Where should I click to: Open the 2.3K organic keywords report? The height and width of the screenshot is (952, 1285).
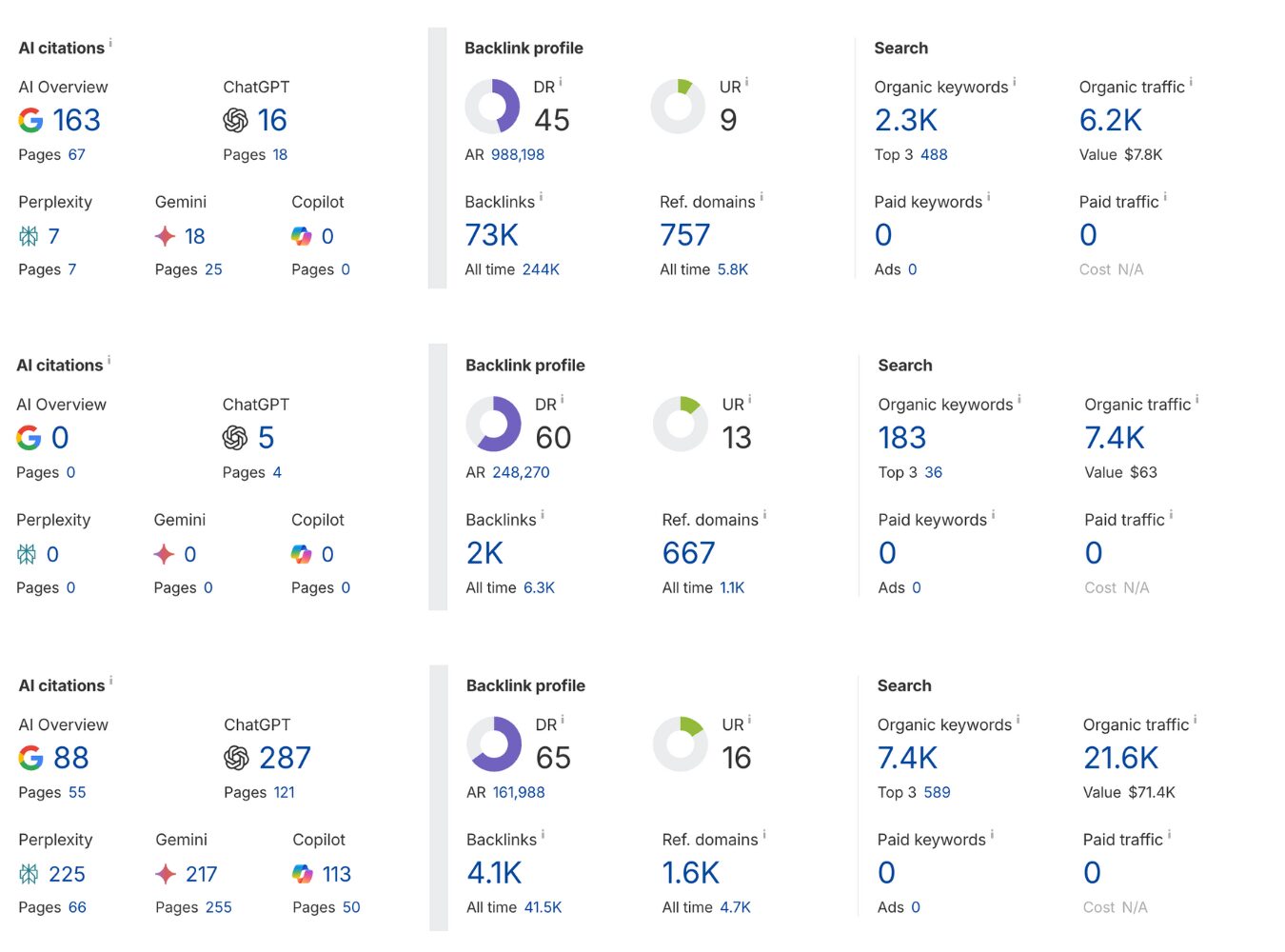(905, 121)
